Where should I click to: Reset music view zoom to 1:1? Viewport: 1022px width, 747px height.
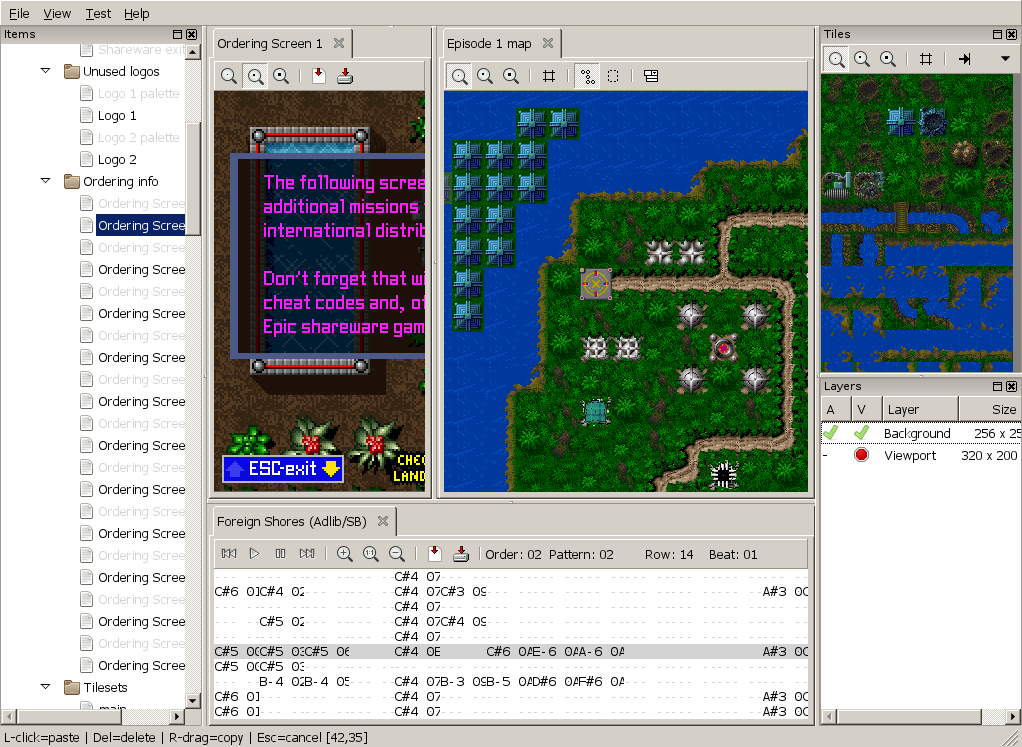click(x=370, y=554)
